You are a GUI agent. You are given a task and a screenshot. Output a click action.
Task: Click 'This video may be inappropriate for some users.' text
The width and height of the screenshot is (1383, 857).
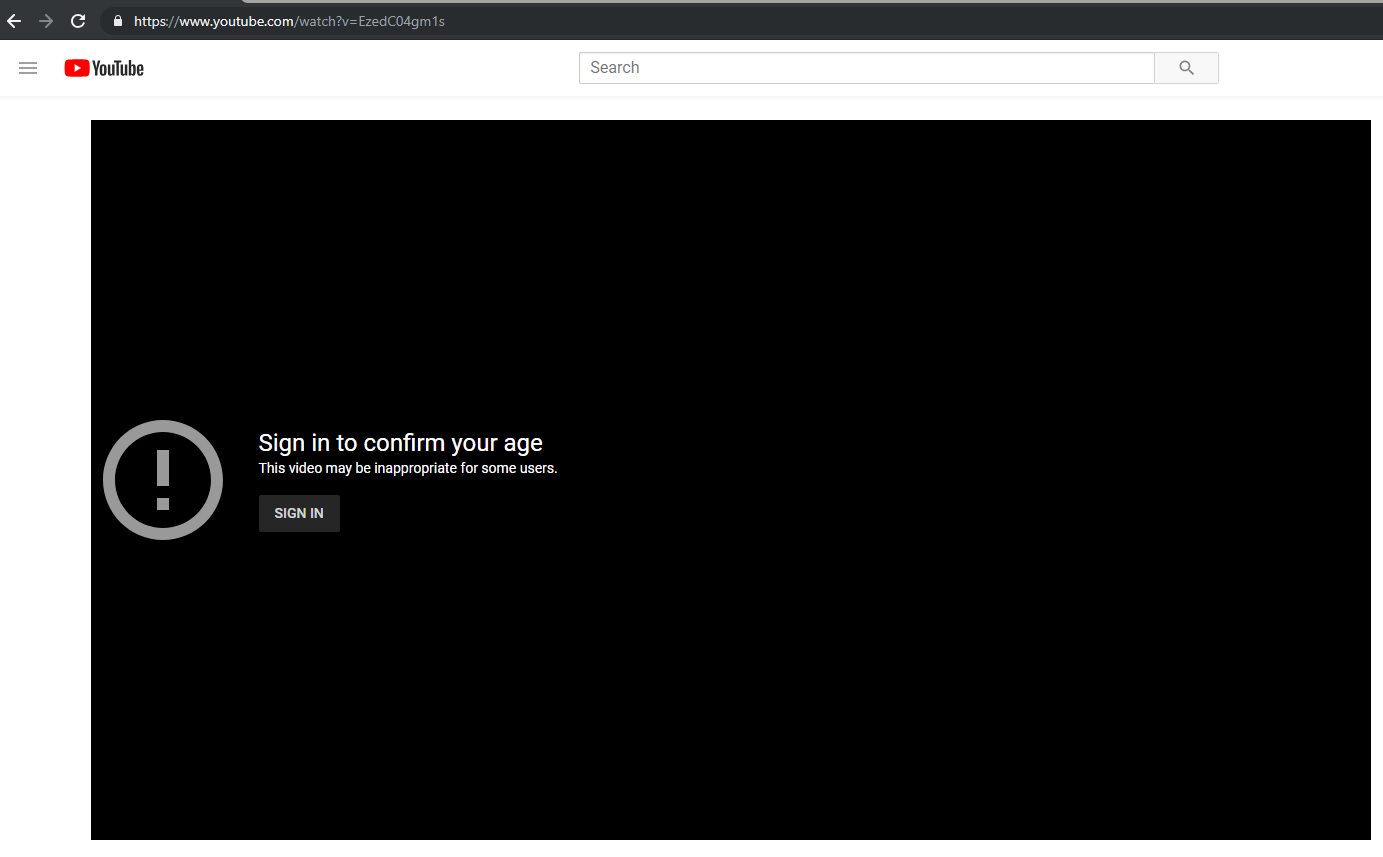coord(408,468)
